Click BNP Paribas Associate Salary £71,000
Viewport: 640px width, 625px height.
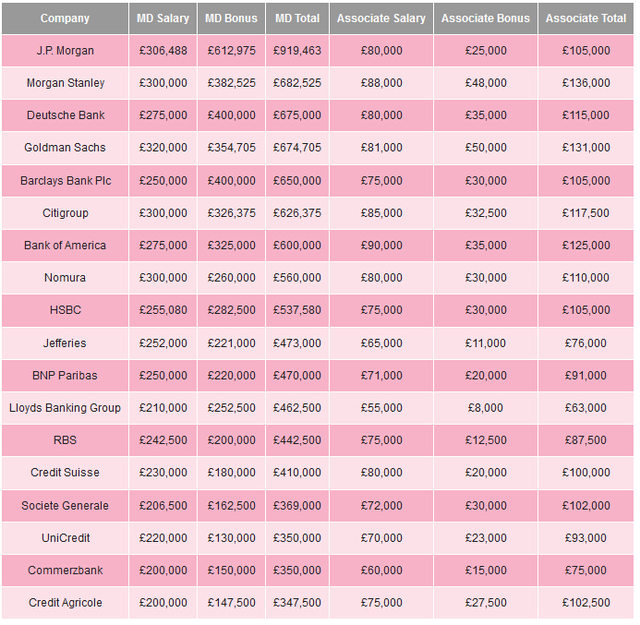click(381, 376)
